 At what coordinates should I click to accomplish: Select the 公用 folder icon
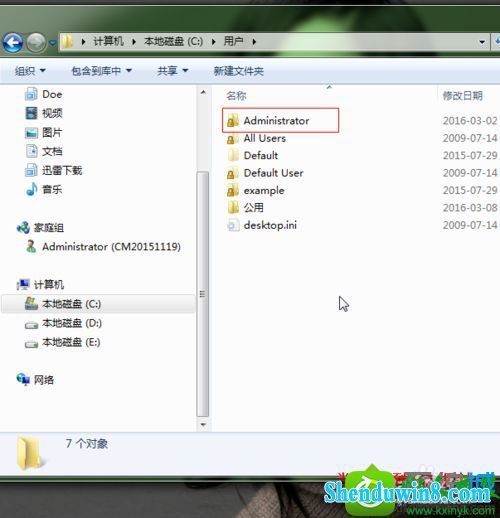[233, 208]
